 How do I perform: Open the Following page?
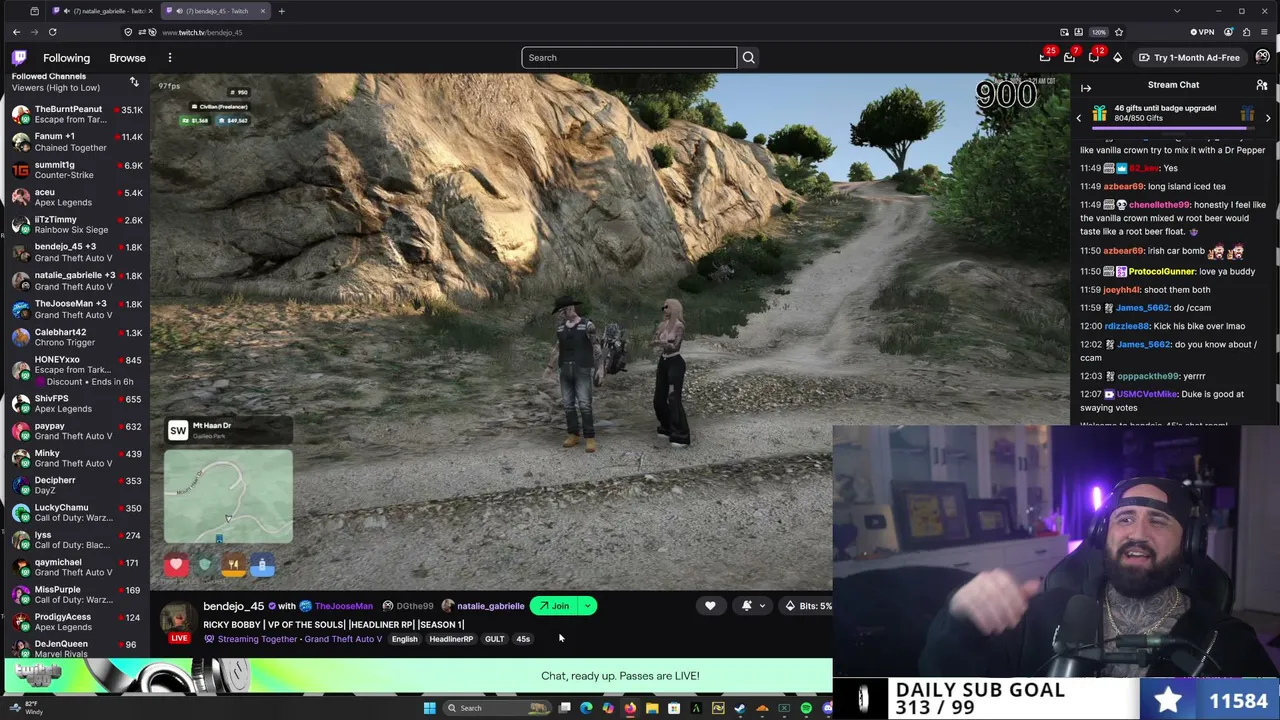click(66, 58)
